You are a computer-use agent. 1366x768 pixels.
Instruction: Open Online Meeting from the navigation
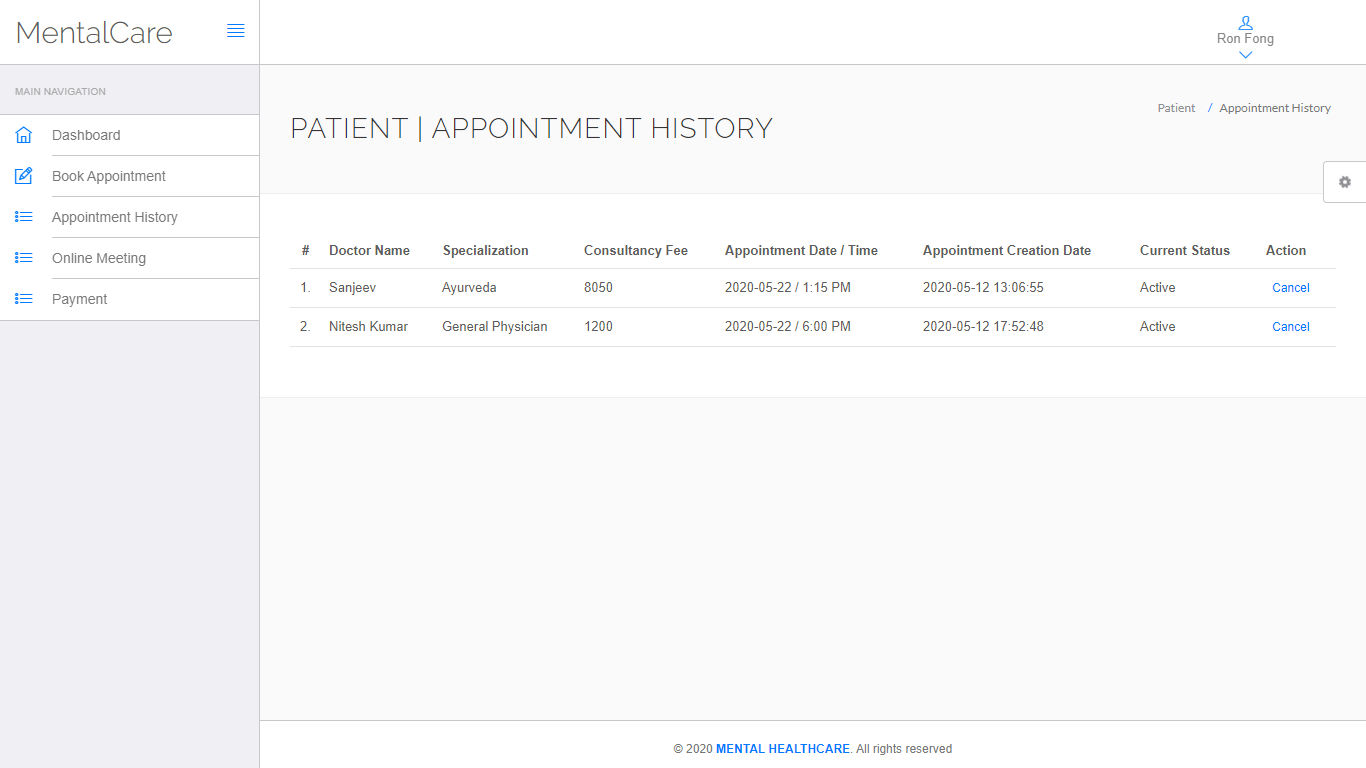click(99, 258)
